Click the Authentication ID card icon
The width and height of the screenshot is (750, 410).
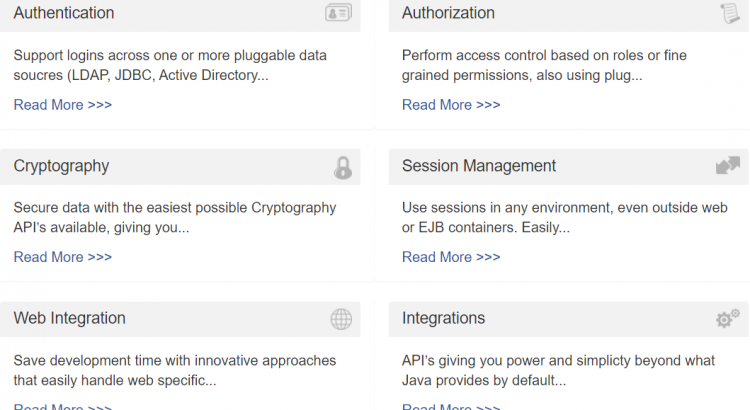(339, 13)
